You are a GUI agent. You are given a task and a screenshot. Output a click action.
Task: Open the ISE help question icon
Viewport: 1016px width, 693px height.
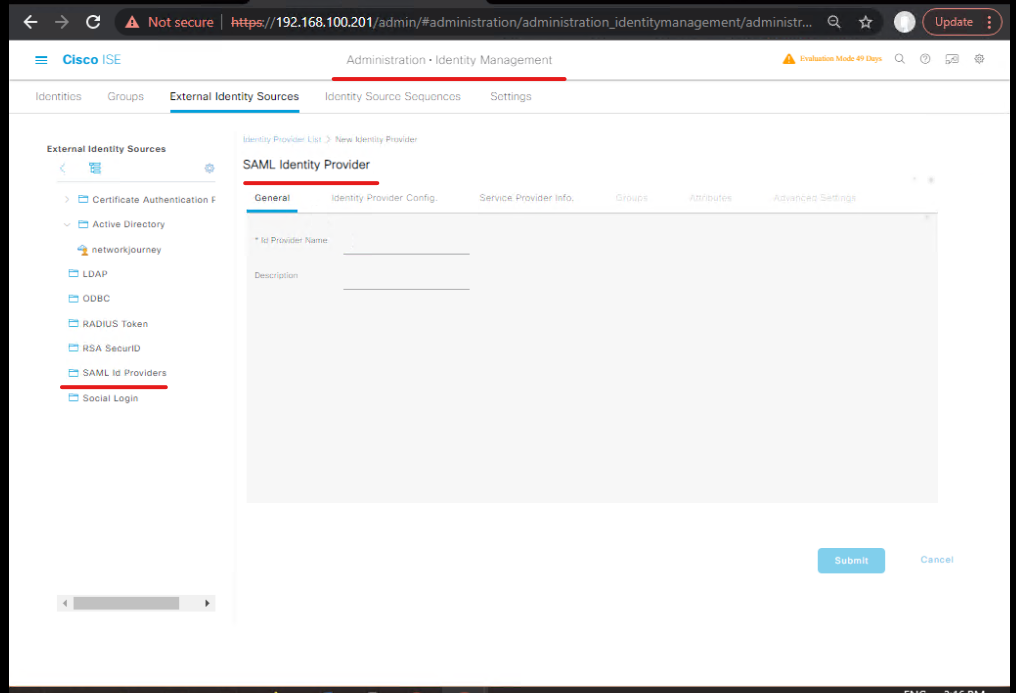[925, 59]
